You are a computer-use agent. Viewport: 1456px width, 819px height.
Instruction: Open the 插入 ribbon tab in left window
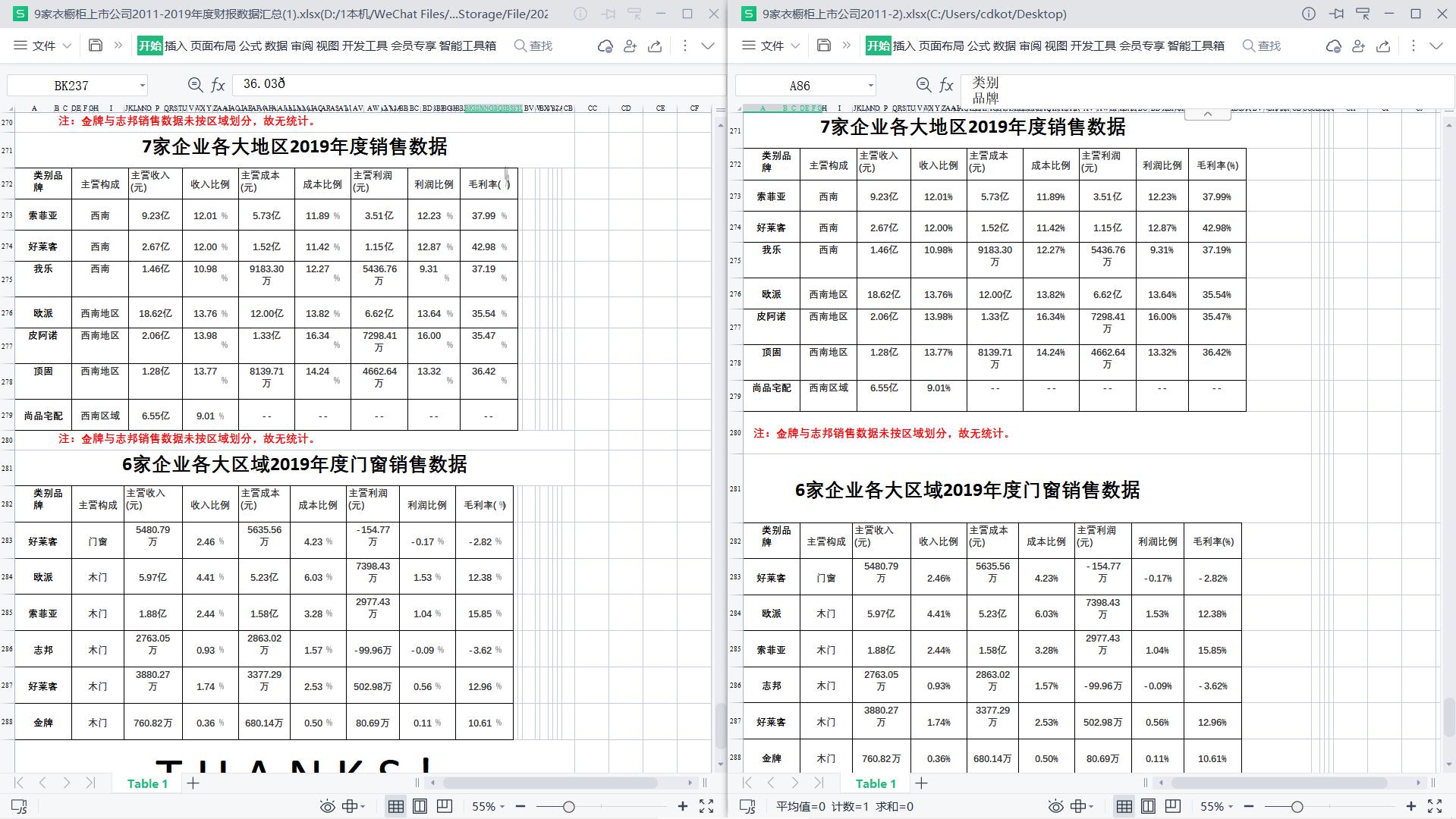pos(175,45)
